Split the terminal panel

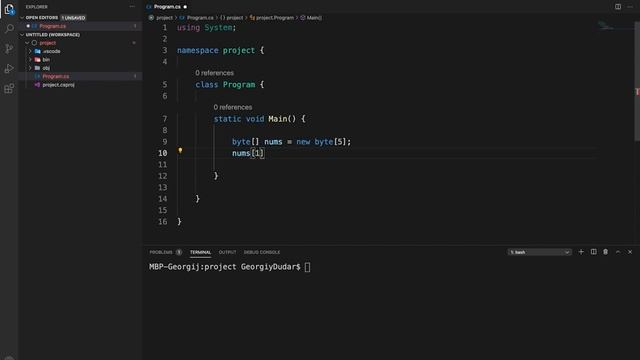coord(593,252)
